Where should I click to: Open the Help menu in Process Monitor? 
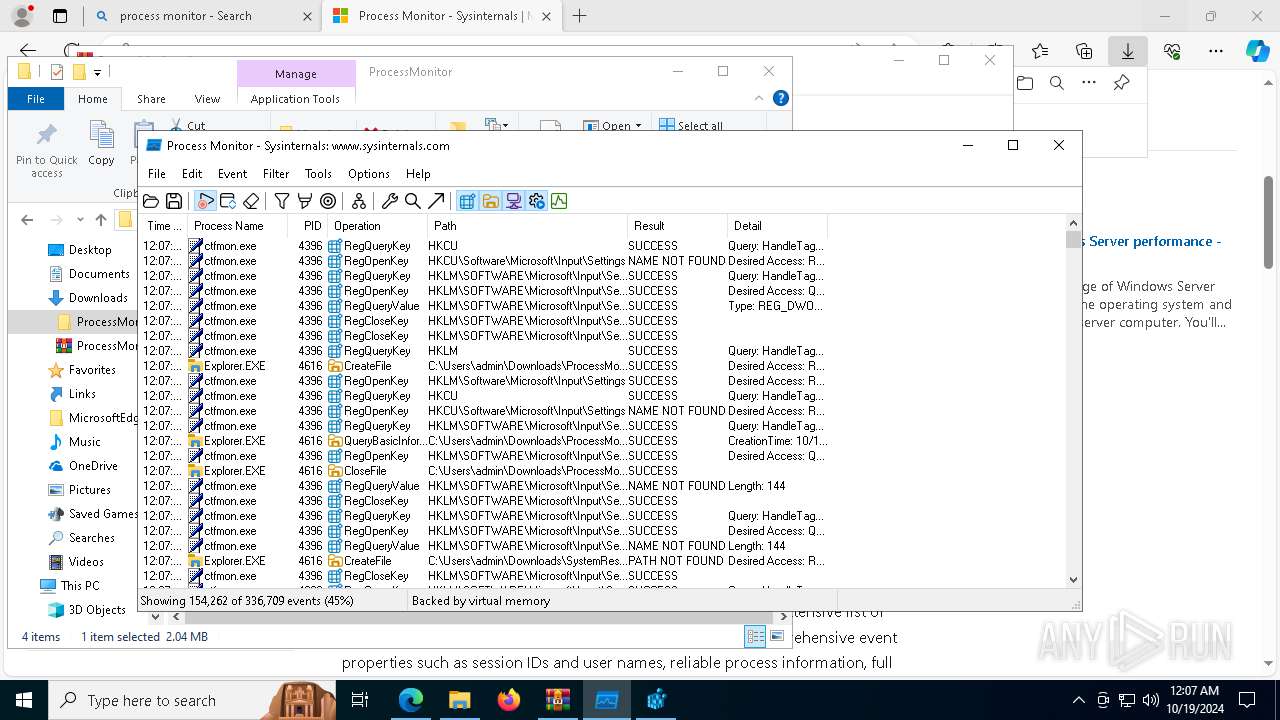(x=418, y=173)
